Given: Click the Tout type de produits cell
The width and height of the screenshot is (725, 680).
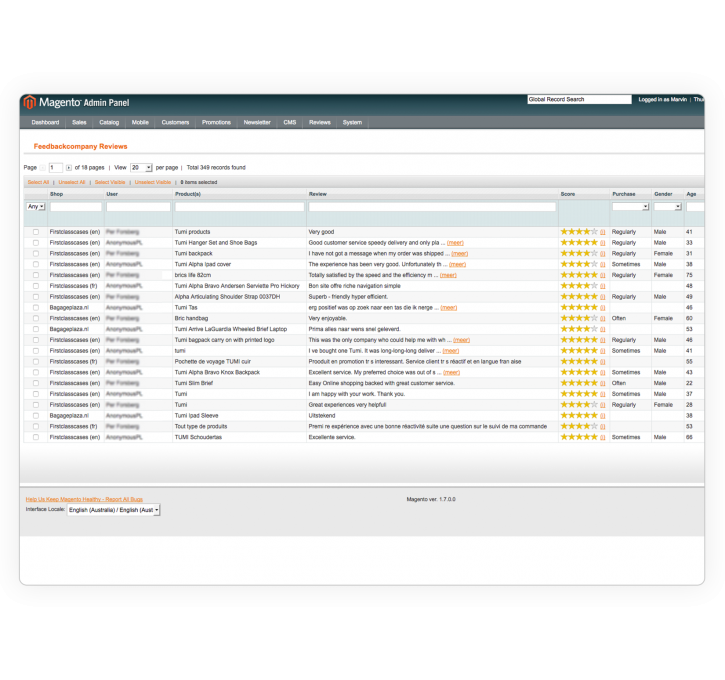Looking at the screenshot, I should (x=201, y=426).
